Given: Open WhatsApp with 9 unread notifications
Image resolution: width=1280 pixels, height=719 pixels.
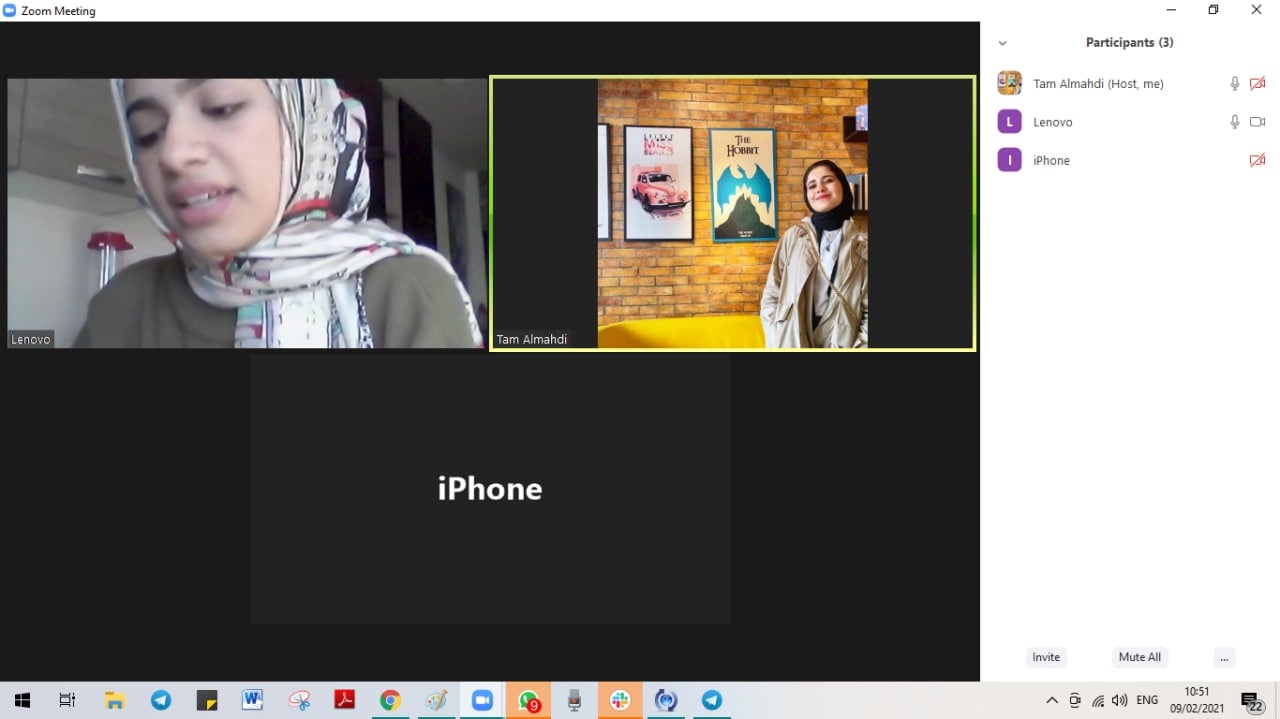Looking at the screenshot, I should point(528,700).
